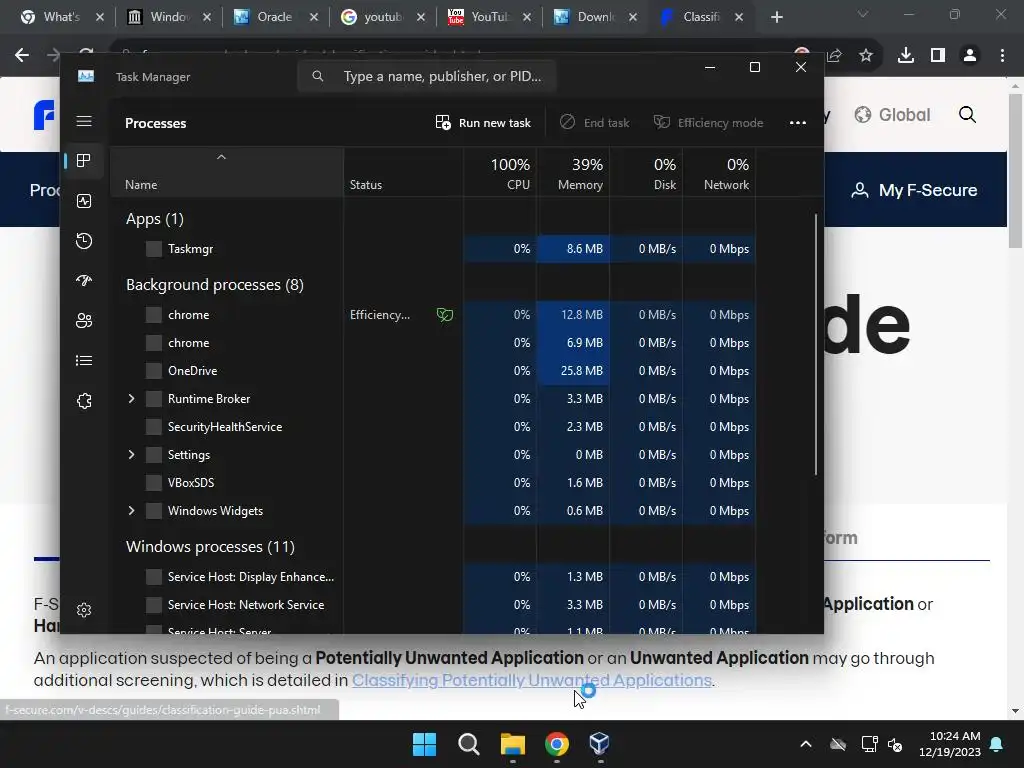This screenshot has height=768, width=1024.
Task: Click the chrome efficiency mode leaf icon
Action: pyautogui.click(x=445, y=315)
